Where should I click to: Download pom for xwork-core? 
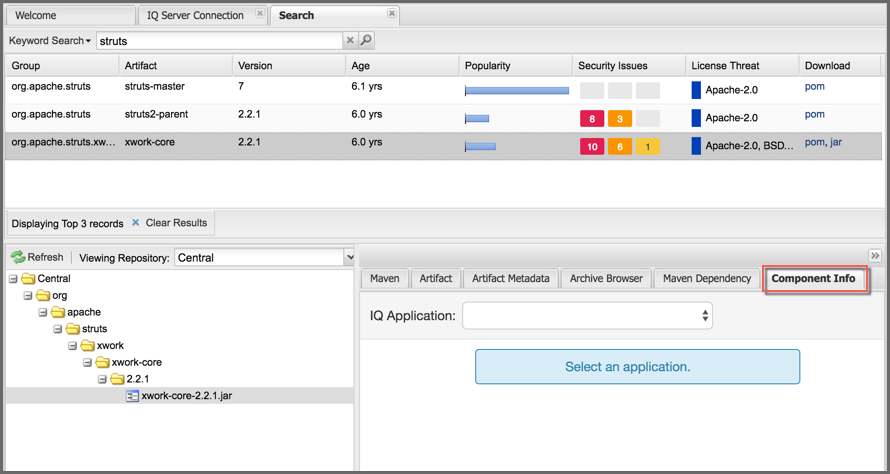pyautogui.click(x=815, y=142)
